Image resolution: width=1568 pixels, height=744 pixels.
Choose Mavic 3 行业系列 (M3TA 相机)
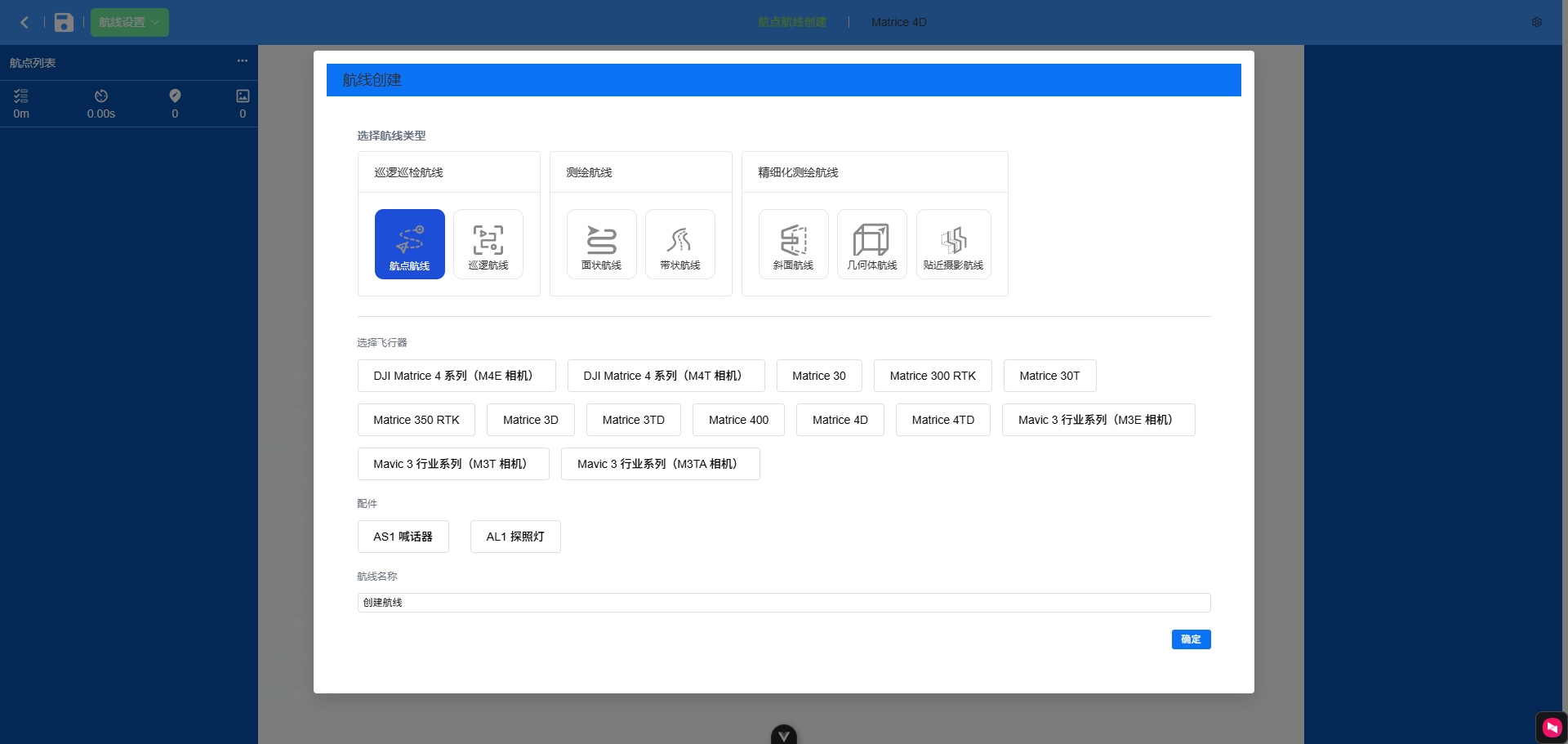661,464
